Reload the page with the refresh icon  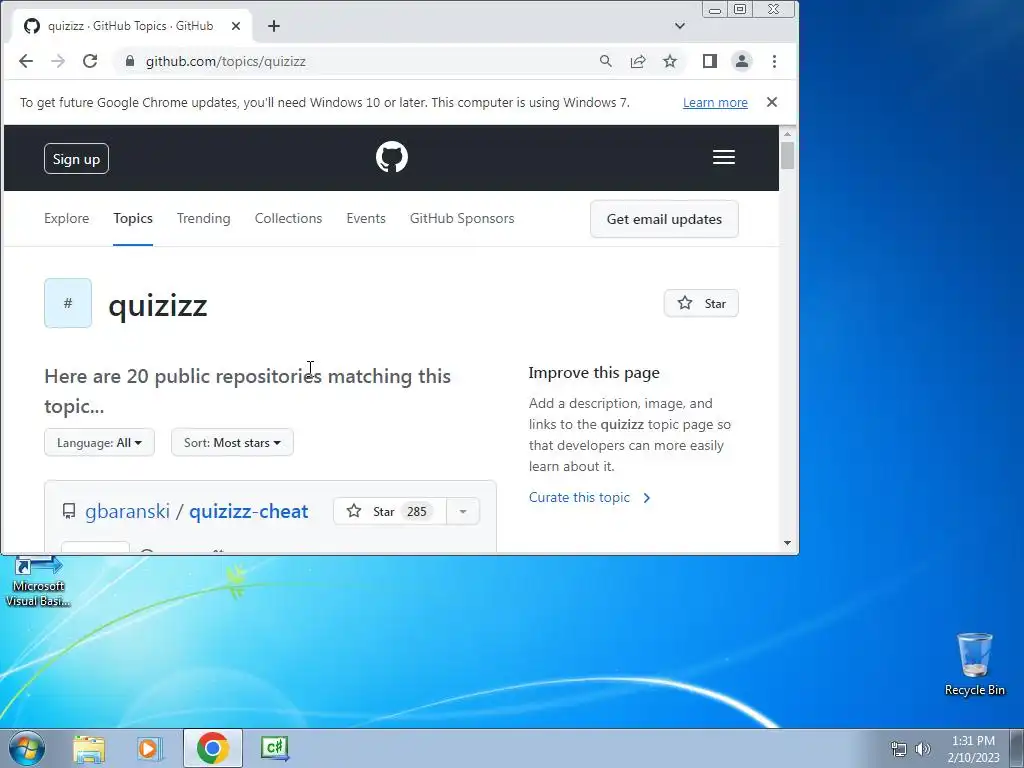(x=90, y=61)
